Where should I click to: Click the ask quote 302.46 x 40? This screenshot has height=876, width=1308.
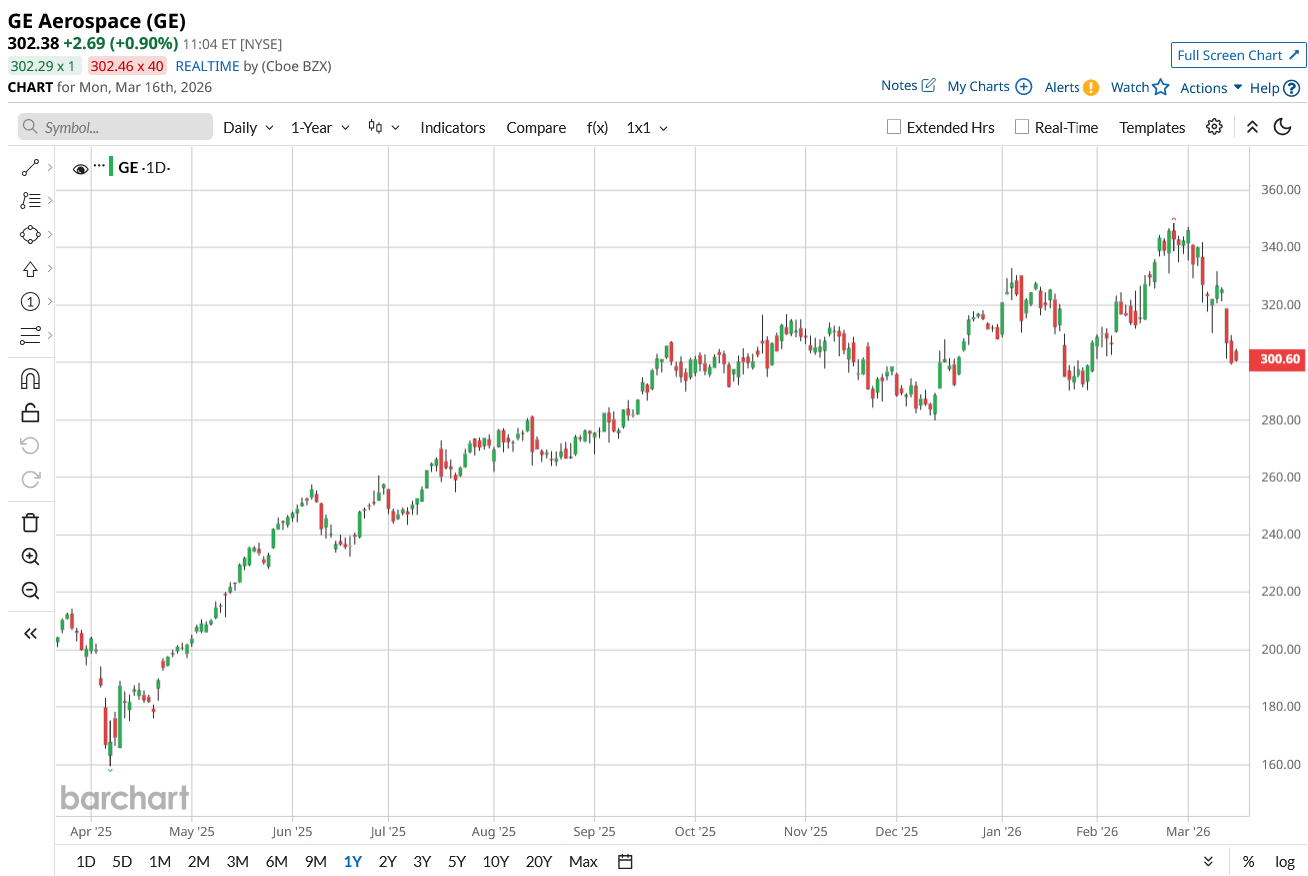127,66
